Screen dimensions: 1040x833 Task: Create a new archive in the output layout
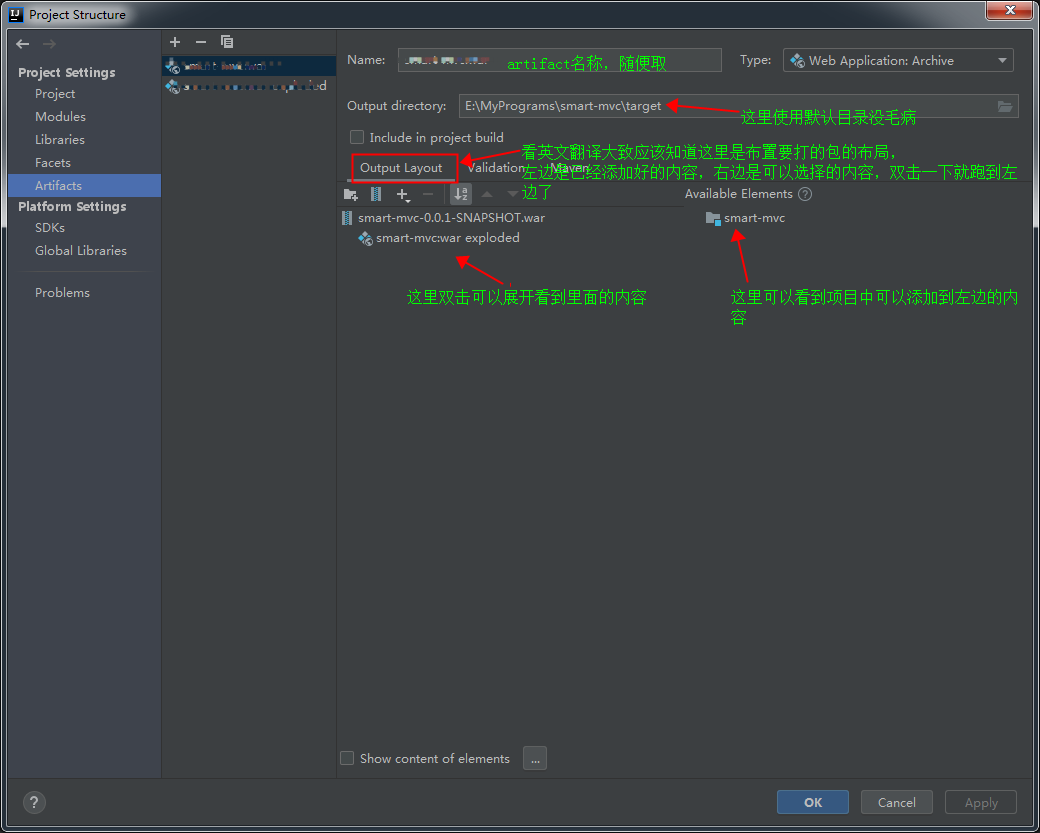point(376,194)
